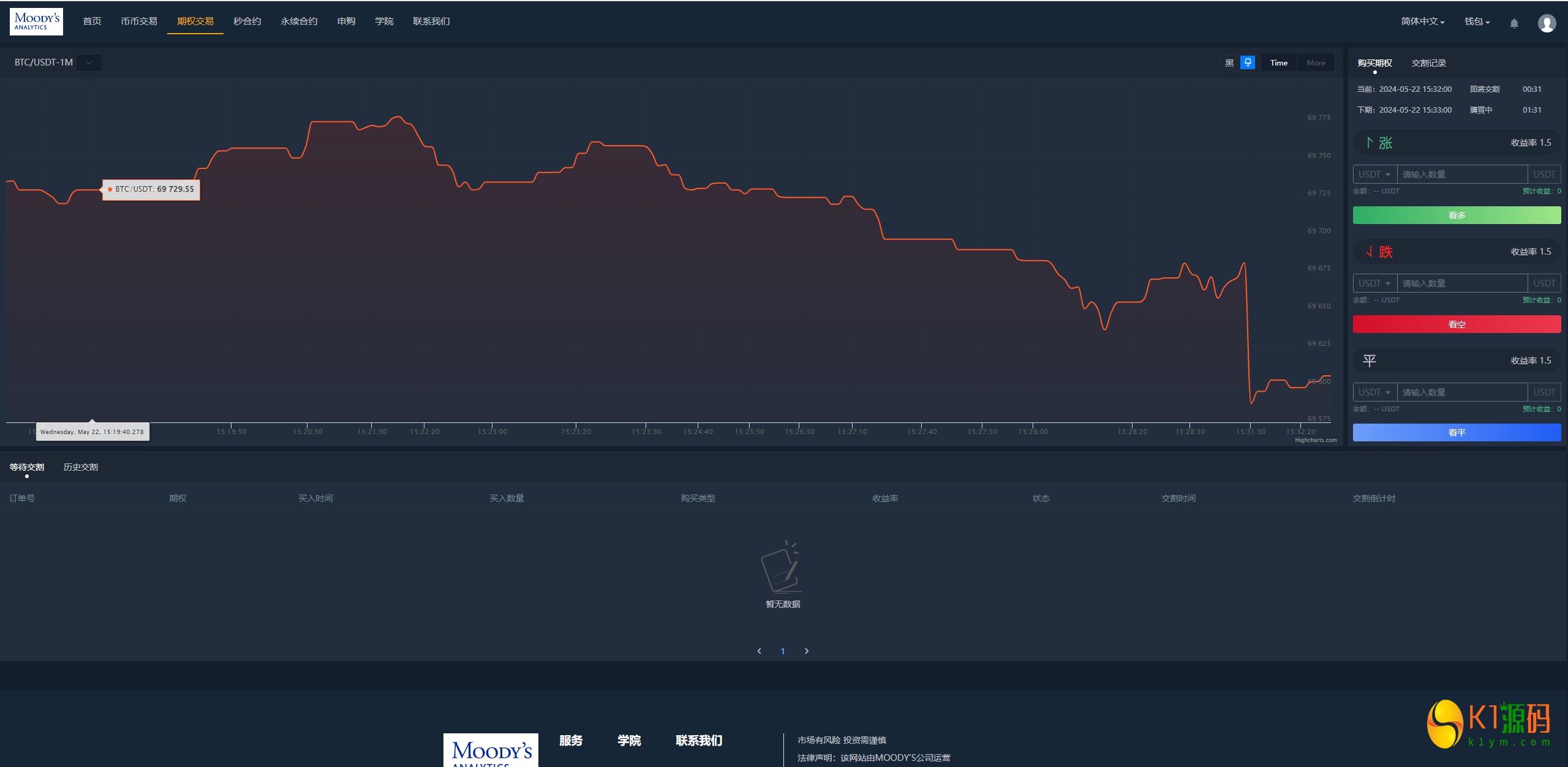
Task: Switch to the 交割记录 tab
Action: coord(1428,63)
